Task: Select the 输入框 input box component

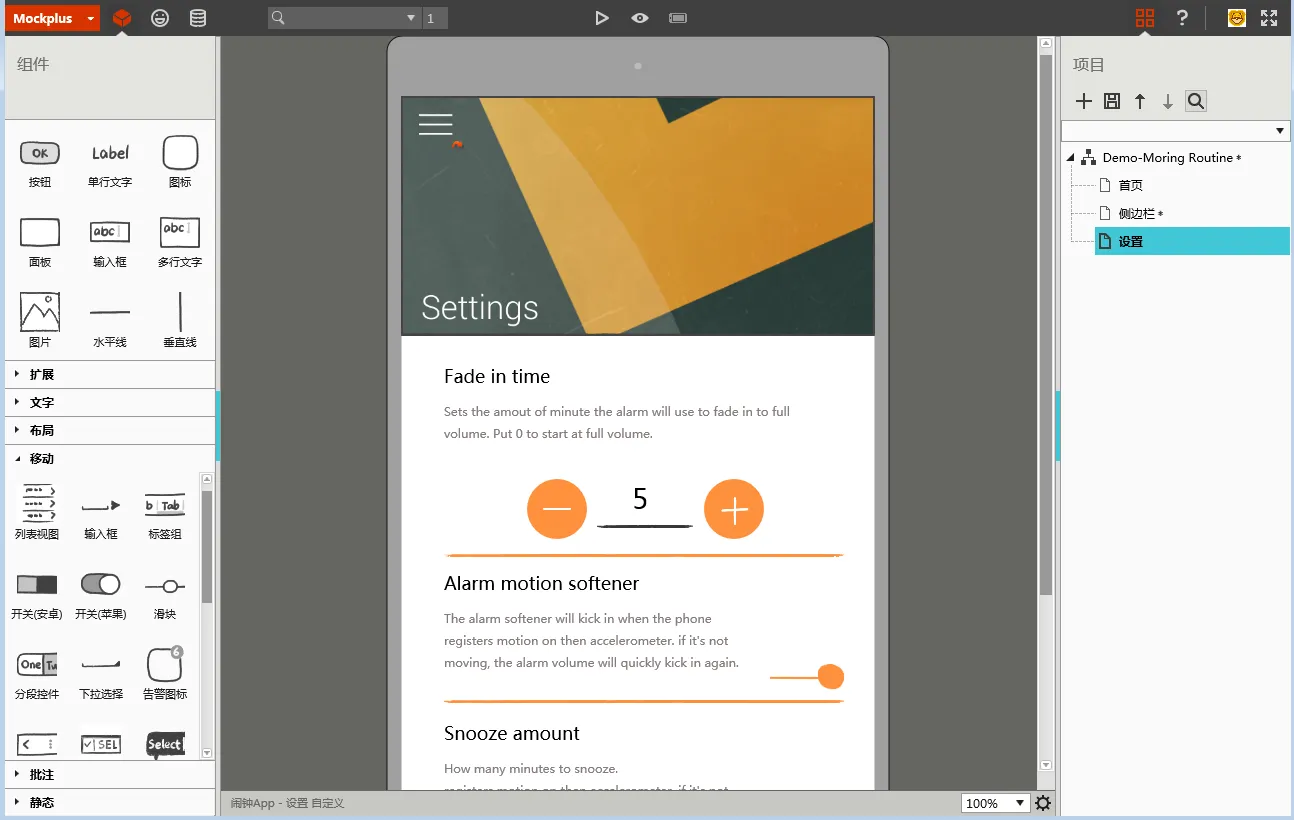Action: point(110,242)
